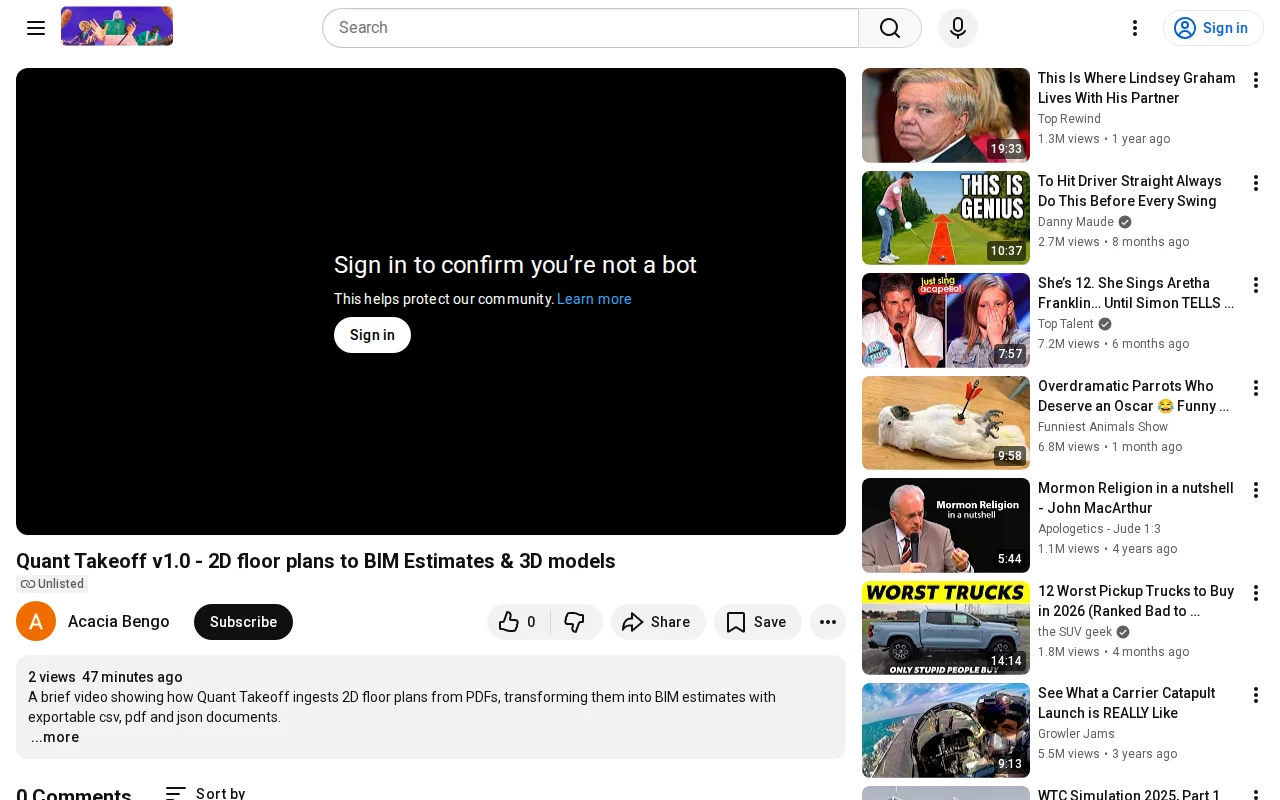
Task: Open more actions ellipsis beside Save
Action: coord(828,622)
